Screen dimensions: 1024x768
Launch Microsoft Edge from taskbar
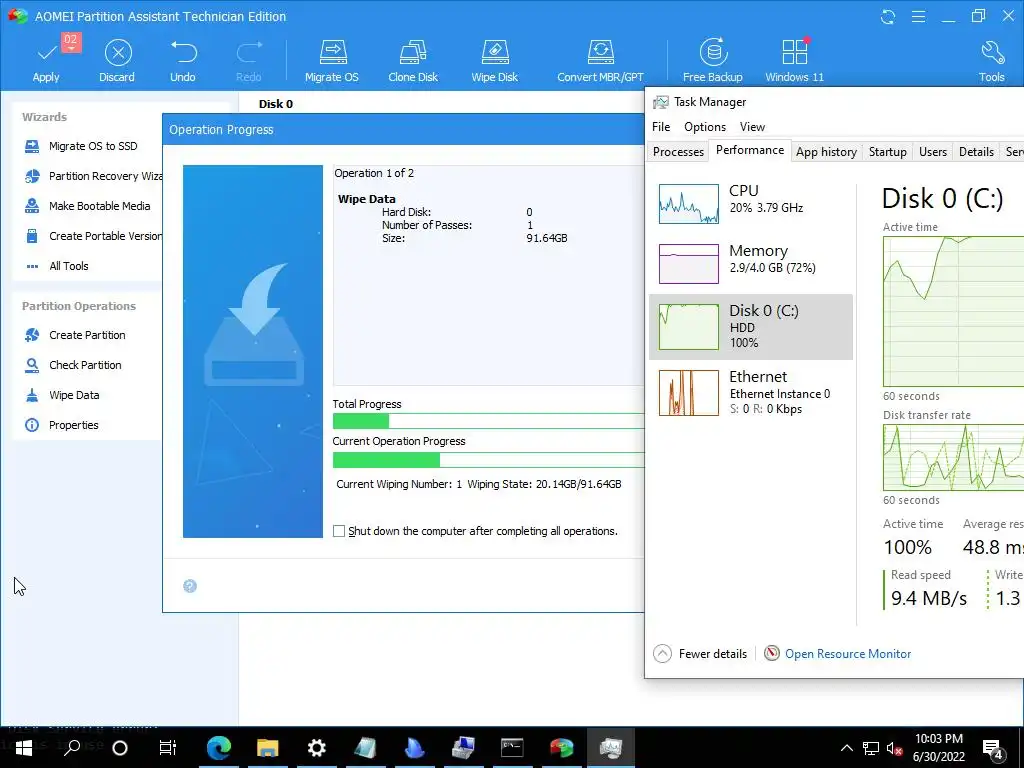219,747
